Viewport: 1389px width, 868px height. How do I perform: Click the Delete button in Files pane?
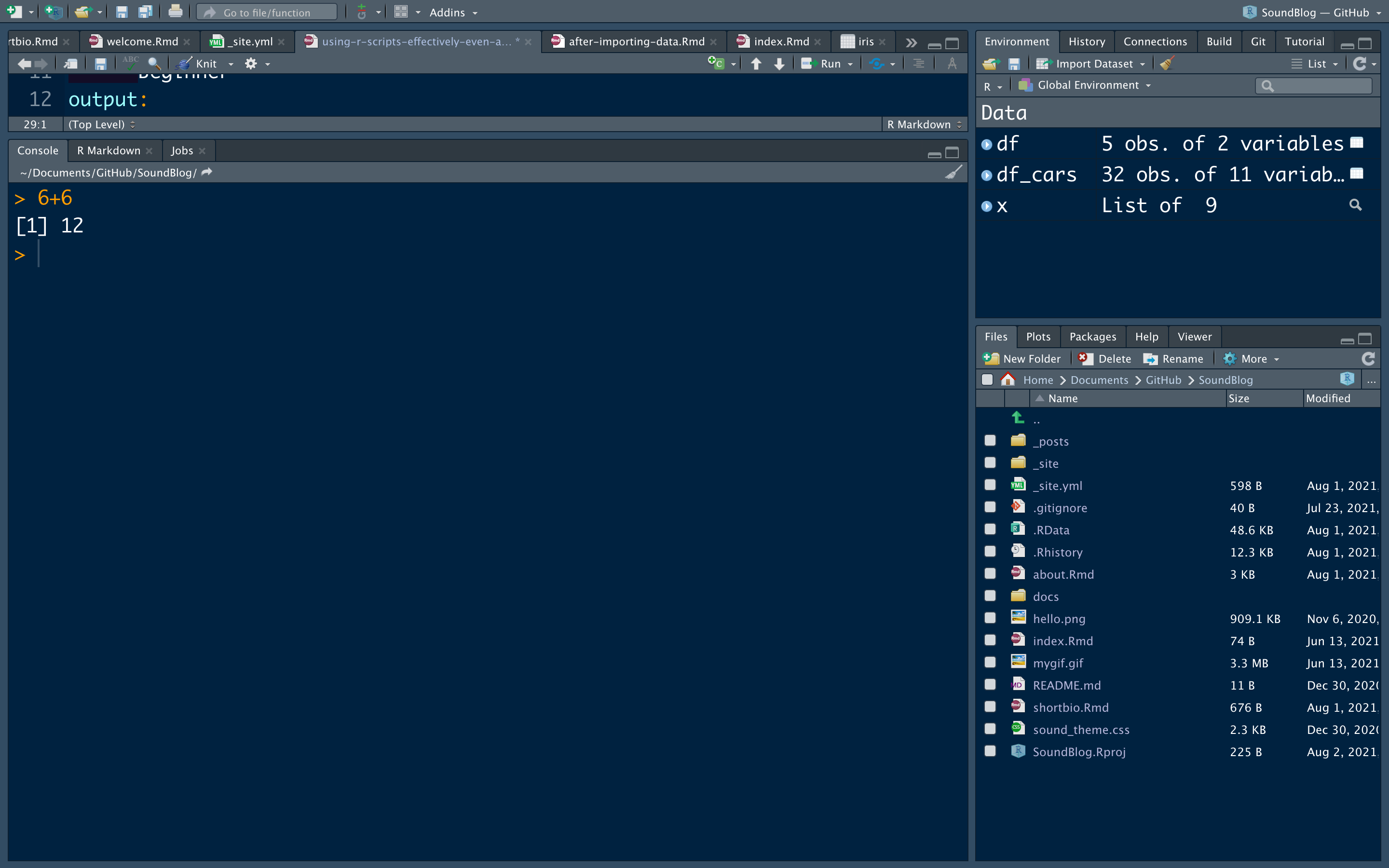click(1105, 359)
